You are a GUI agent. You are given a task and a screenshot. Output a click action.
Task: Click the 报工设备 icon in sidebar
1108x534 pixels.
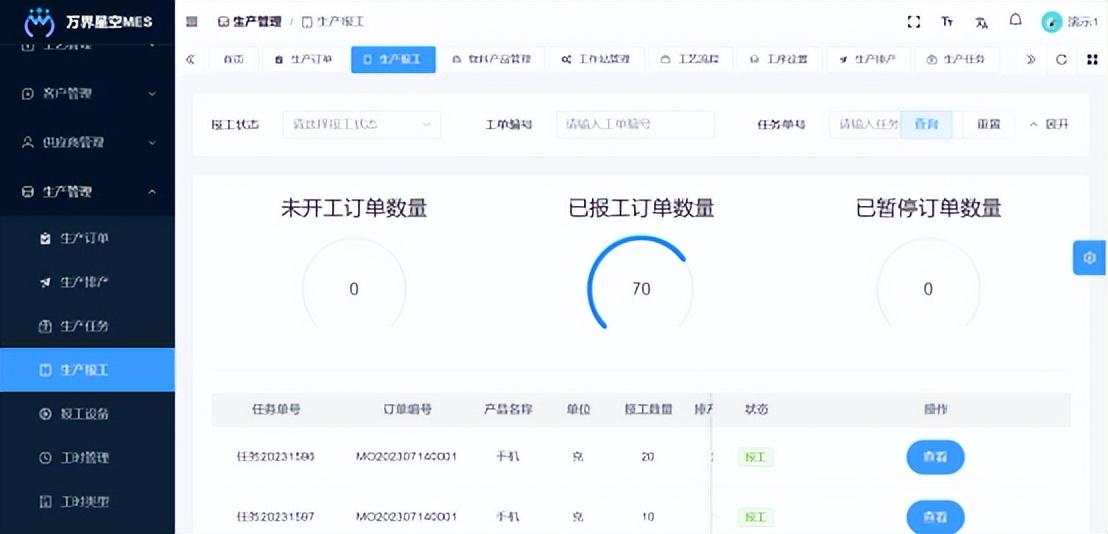46,414
